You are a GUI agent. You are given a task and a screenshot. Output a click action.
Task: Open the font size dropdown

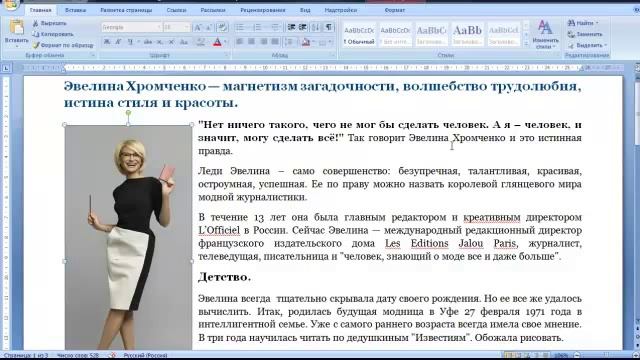pyautogui.click(x=187, y=27)
